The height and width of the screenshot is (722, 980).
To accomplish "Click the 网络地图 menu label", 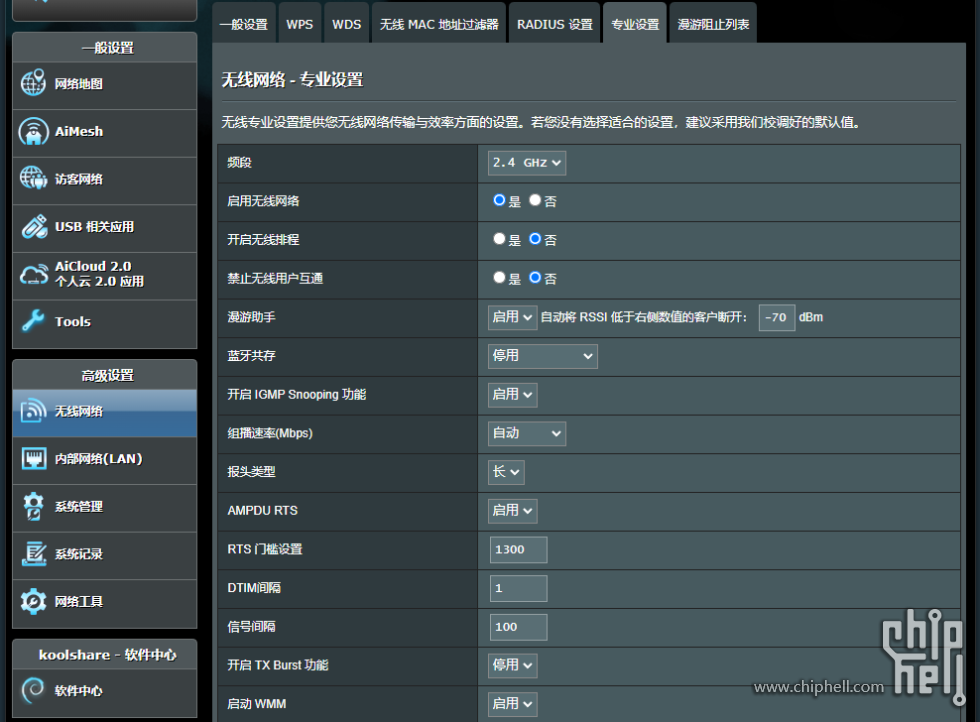I will [x=79, y=84].
